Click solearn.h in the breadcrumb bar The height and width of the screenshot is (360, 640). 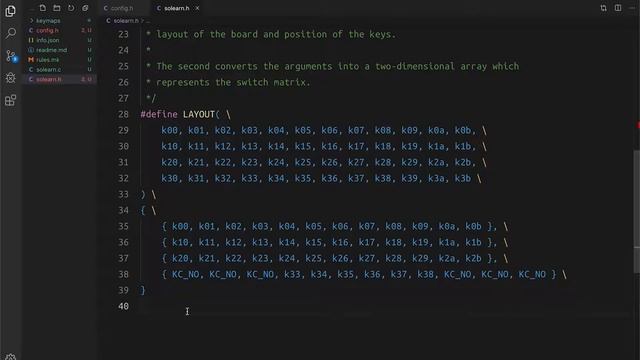pos(126,20)
